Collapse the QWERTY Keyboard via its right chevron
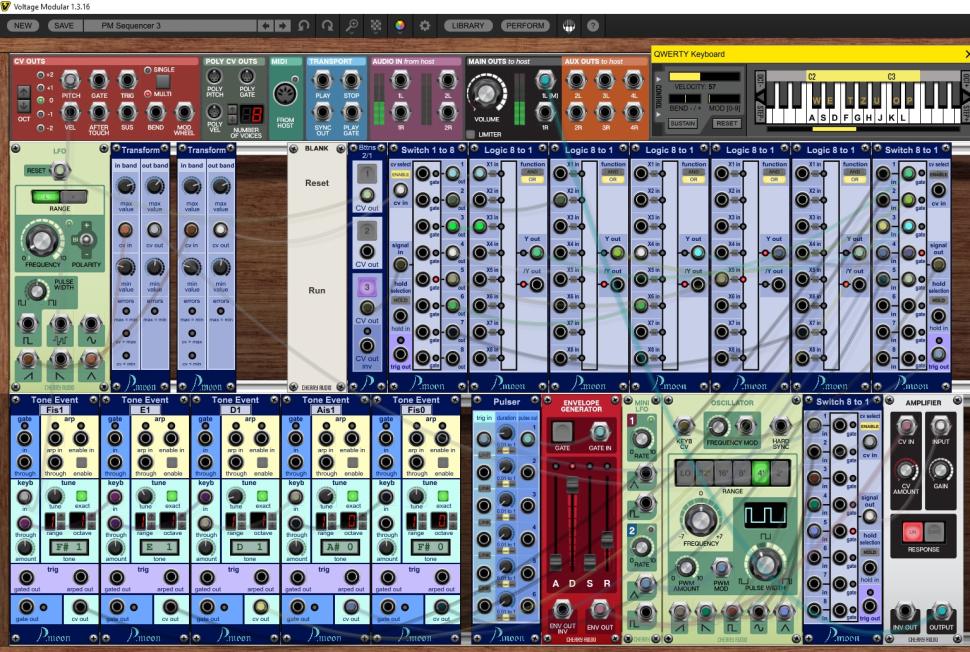The height and width of the screenshot is (652, 970). coord(965,54)
